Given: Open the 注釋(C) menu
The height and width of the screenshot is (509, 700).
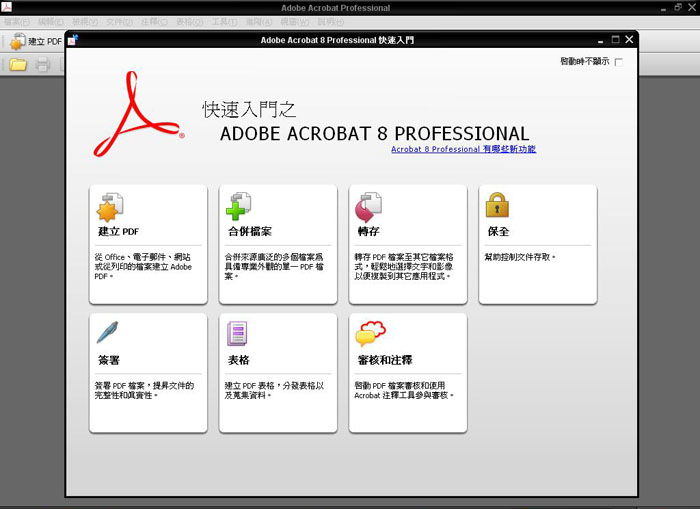Looking at the screenshot, I should [154, 21].
